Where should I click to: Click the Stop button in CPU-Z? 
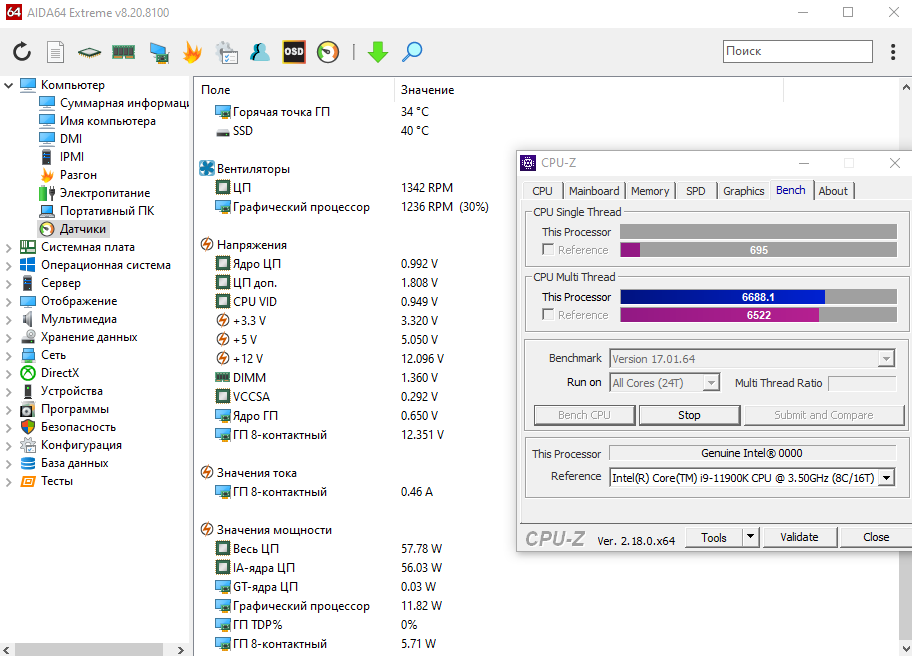tap(689, 415)
